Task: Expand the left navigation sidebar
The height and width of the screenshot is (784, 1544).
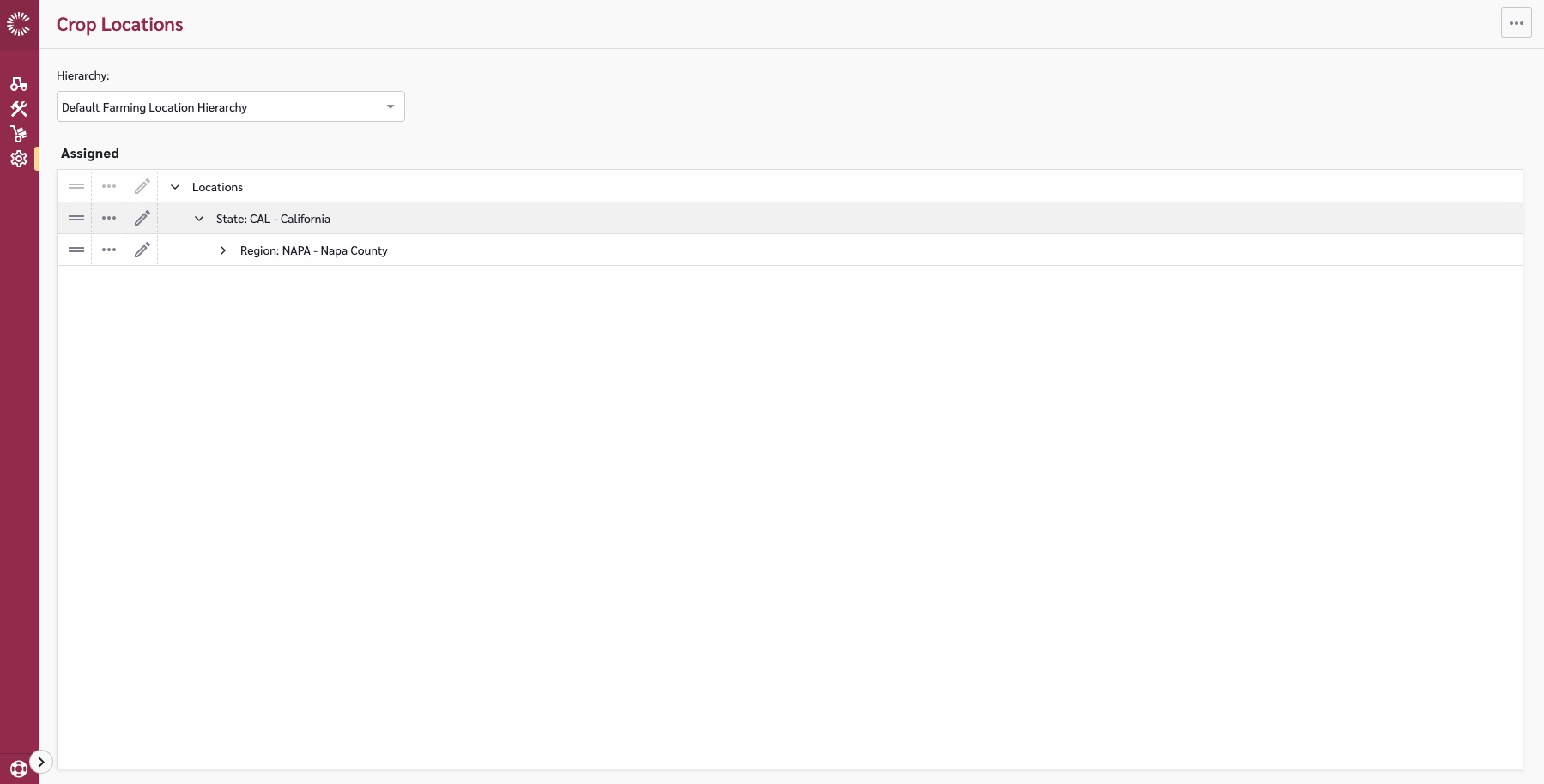Action: tap(41, 762)
